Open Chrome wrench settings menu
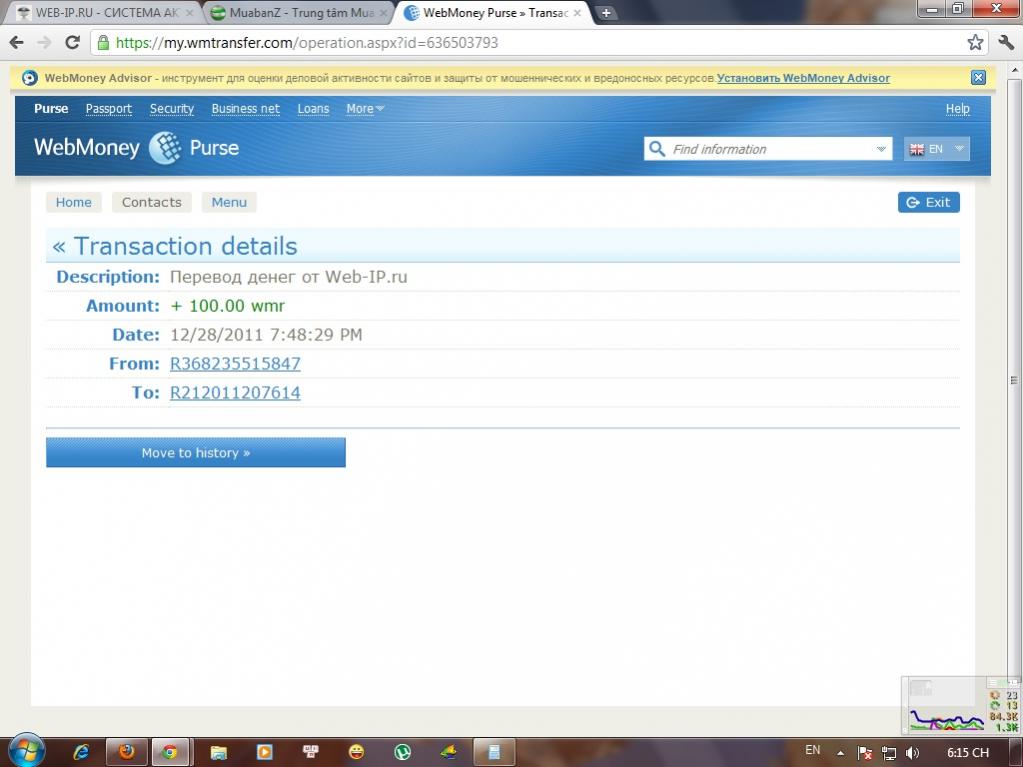The width and height of the screenshot is (1023, 767). pos(1006,43)
